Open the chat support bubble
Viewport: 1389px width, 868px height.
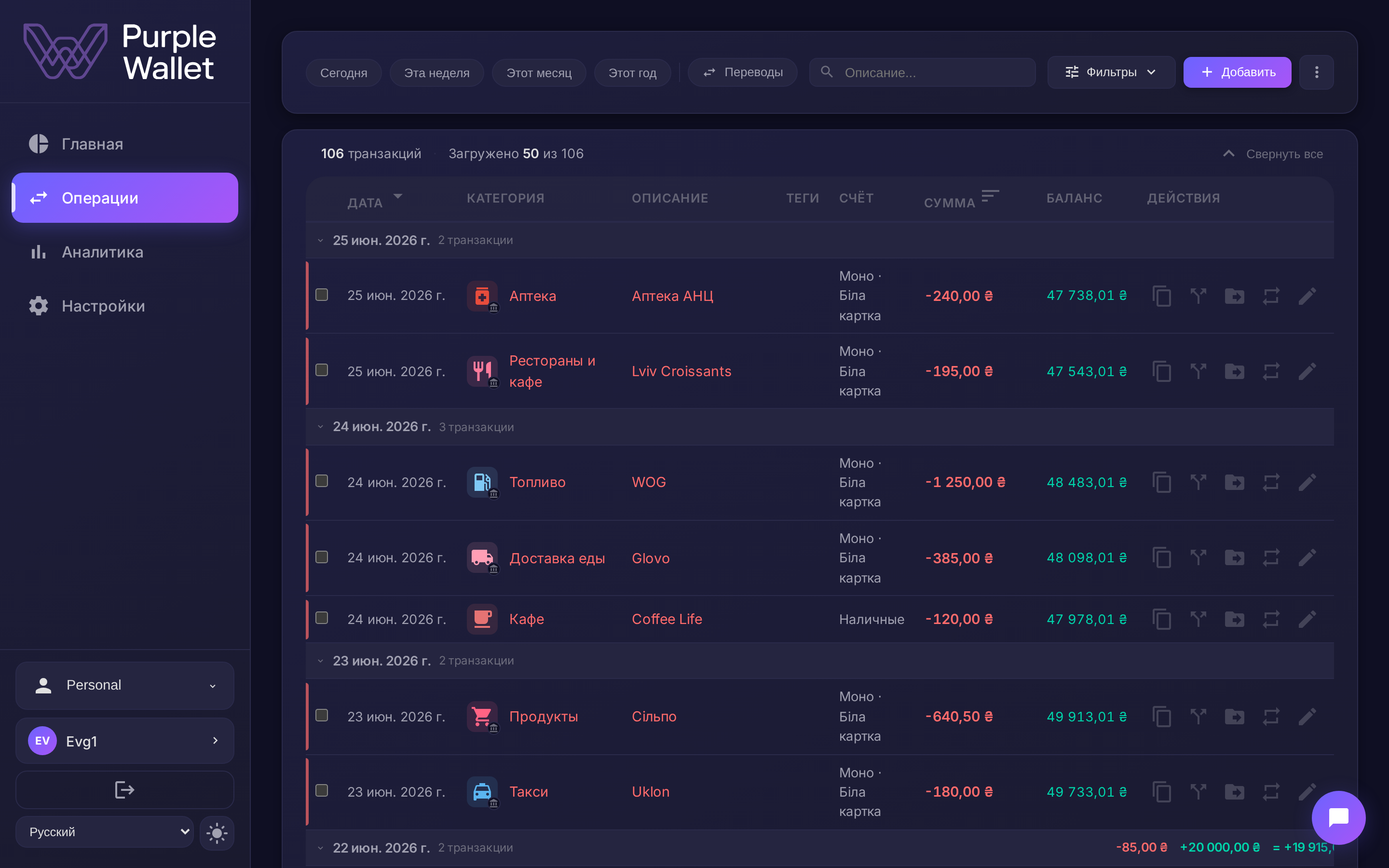tap(1338, 817)
